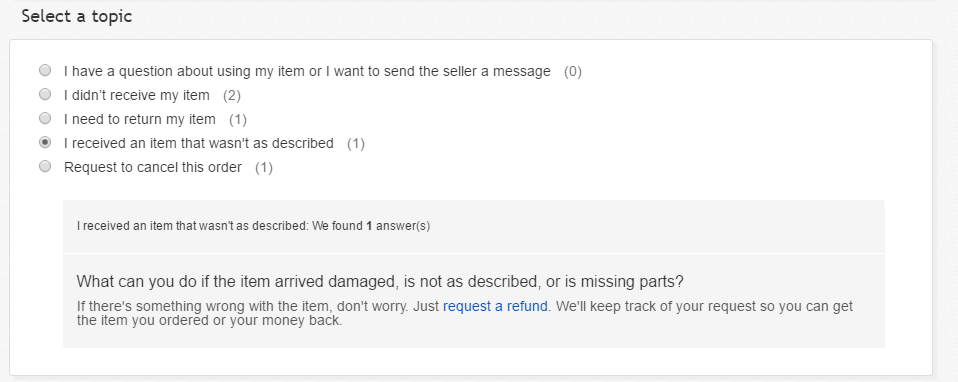Click the selected "wasn't as described" radio button
This screenshot has height=382, width=958.
45,142
